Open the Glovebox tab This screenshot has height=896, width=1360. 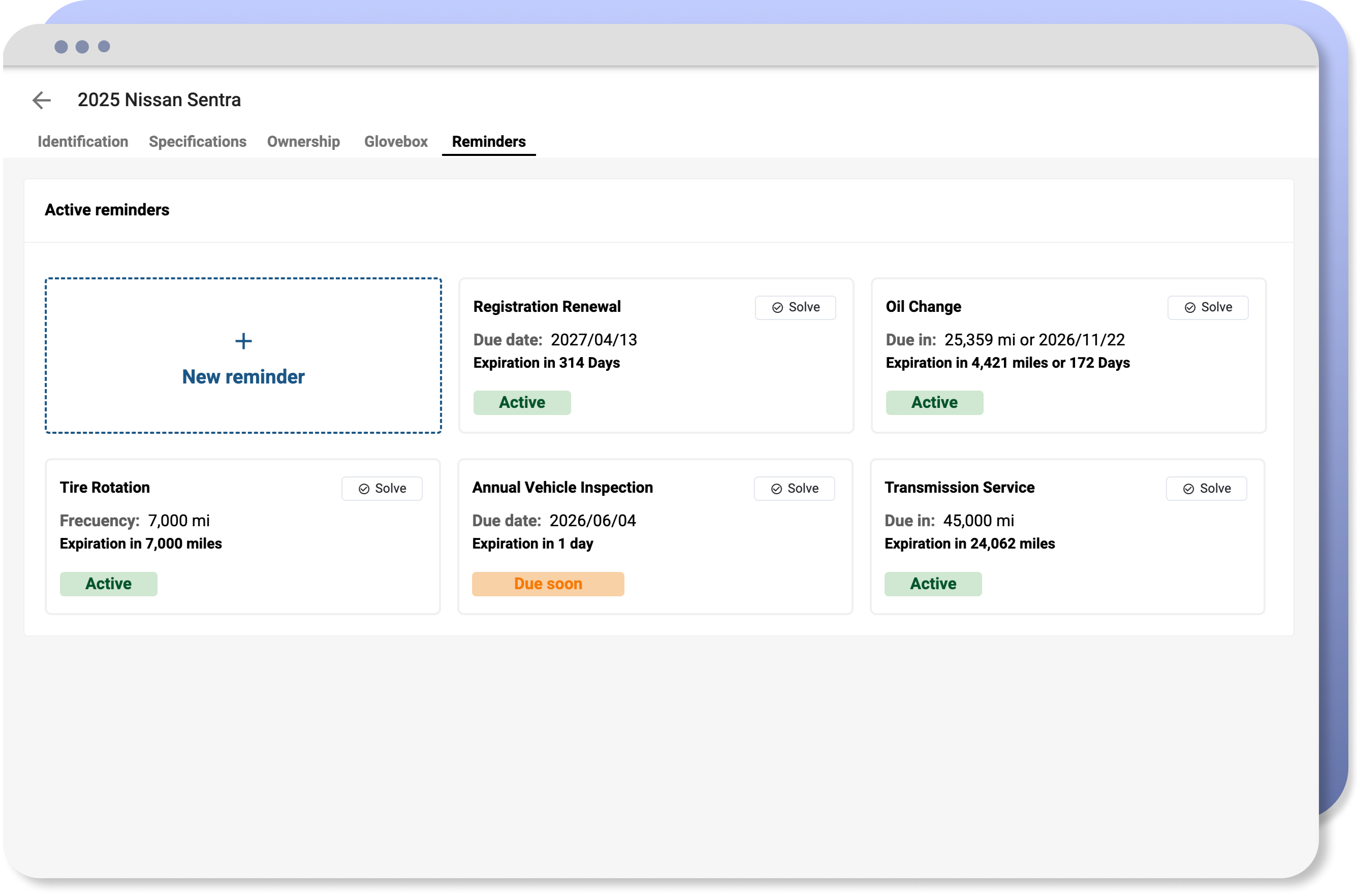tap(396, 141)
